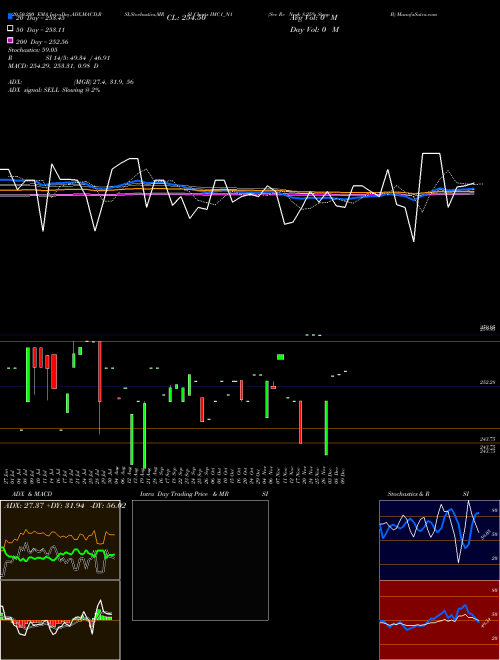Click the 'Stochastics & R' panel title
Image resolution: width=500 pixels, height=660 pixels.
409,494
